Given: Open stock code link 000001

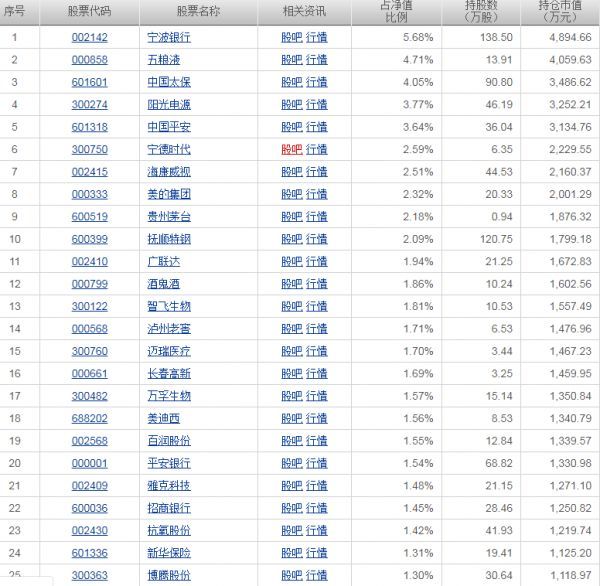Looking at the screenshot, I should tap(90, 464).
